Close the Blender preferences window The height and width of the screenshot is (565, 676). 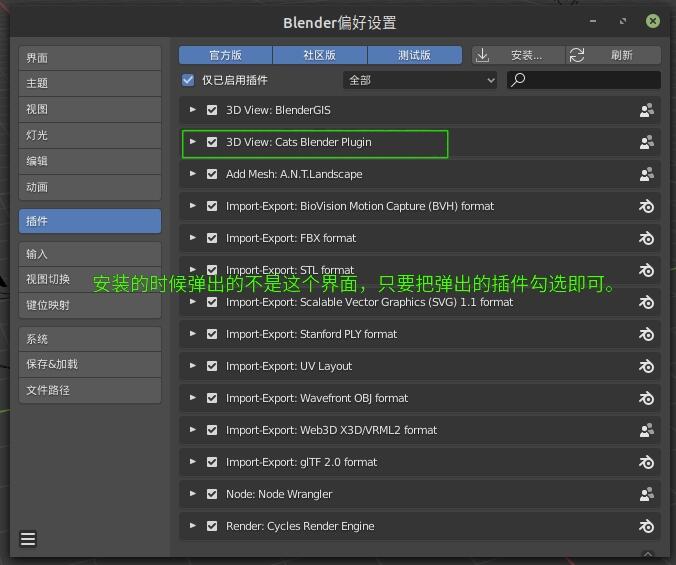coord(653,21)
